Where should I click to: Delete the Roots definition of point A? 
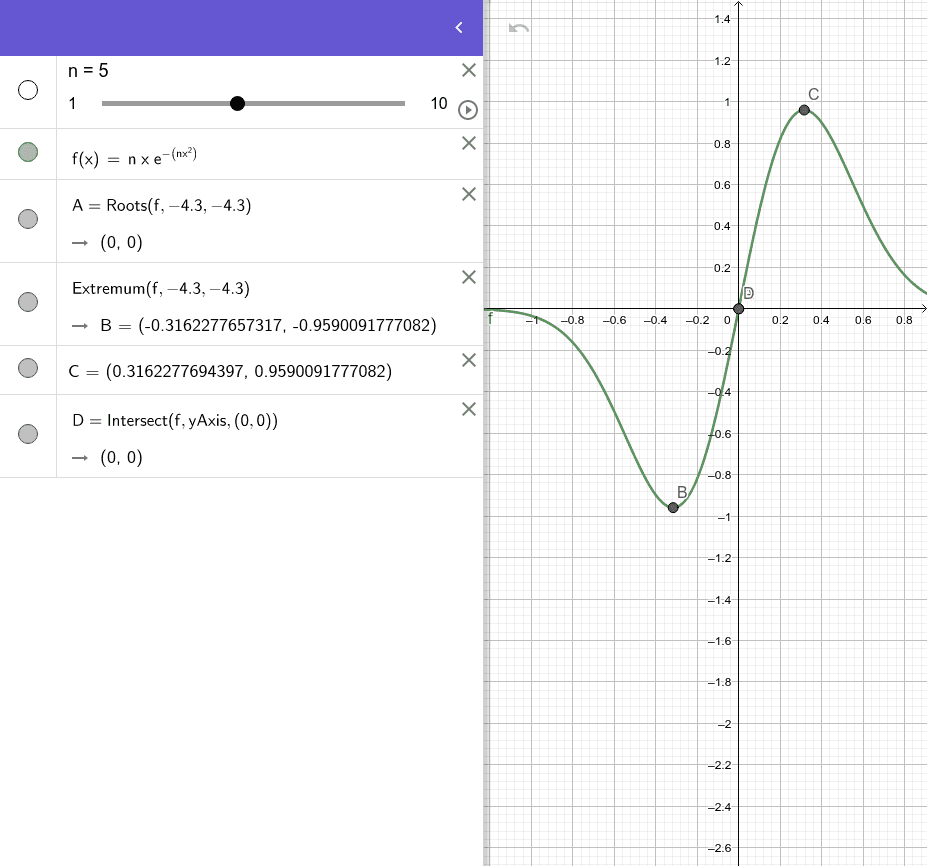pos(467,194)
